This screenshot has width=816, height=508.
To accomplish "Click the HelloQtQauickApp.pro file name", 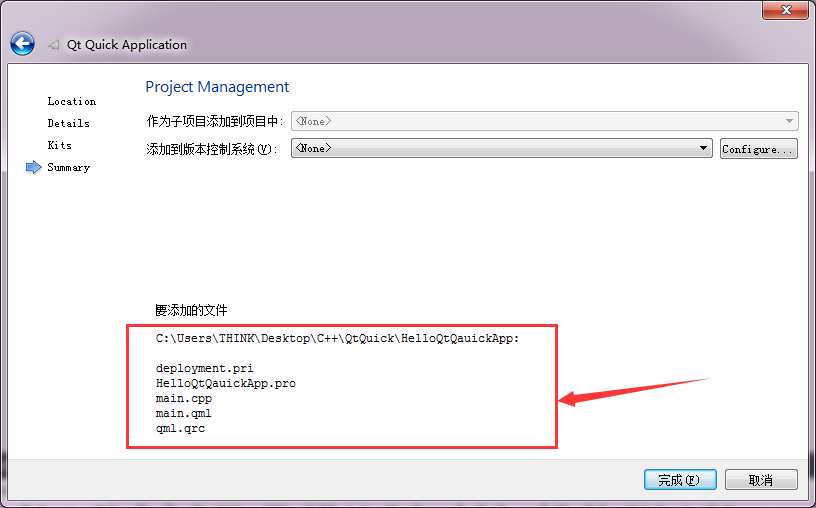I will [x=226, y=384].
